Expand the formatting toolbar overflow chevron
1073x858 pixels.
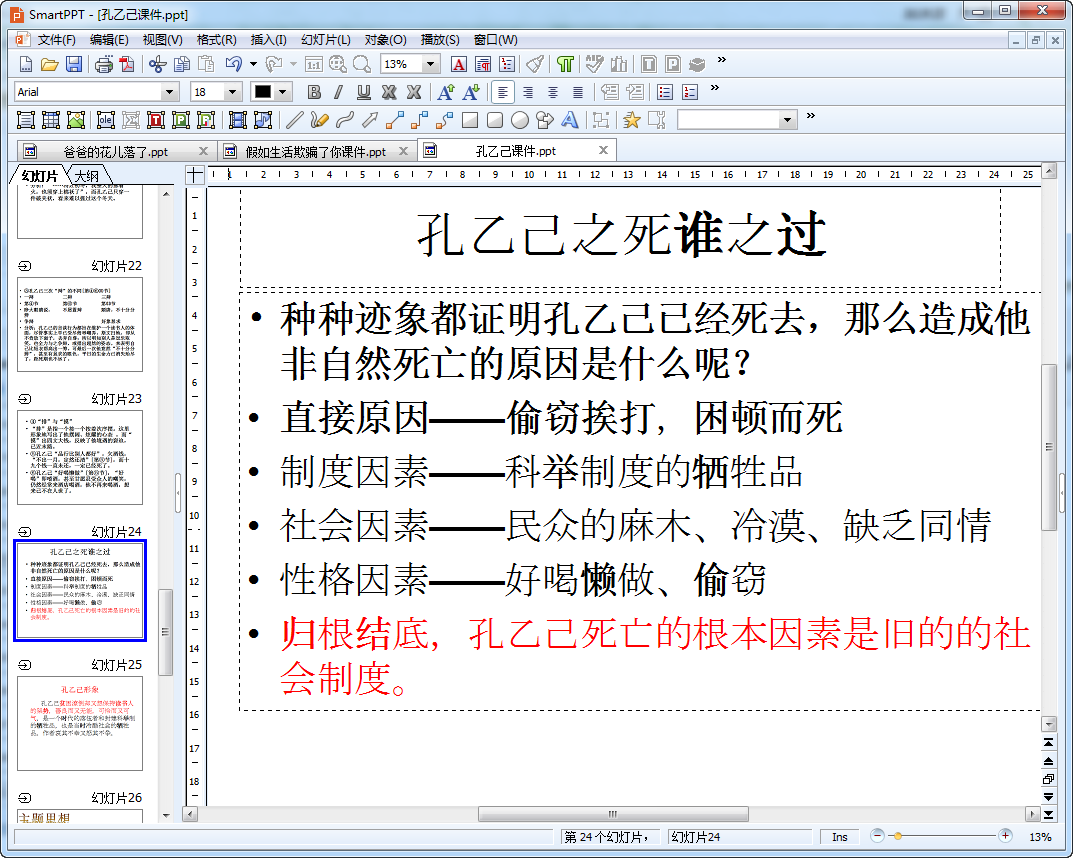[x=714, y=88]
